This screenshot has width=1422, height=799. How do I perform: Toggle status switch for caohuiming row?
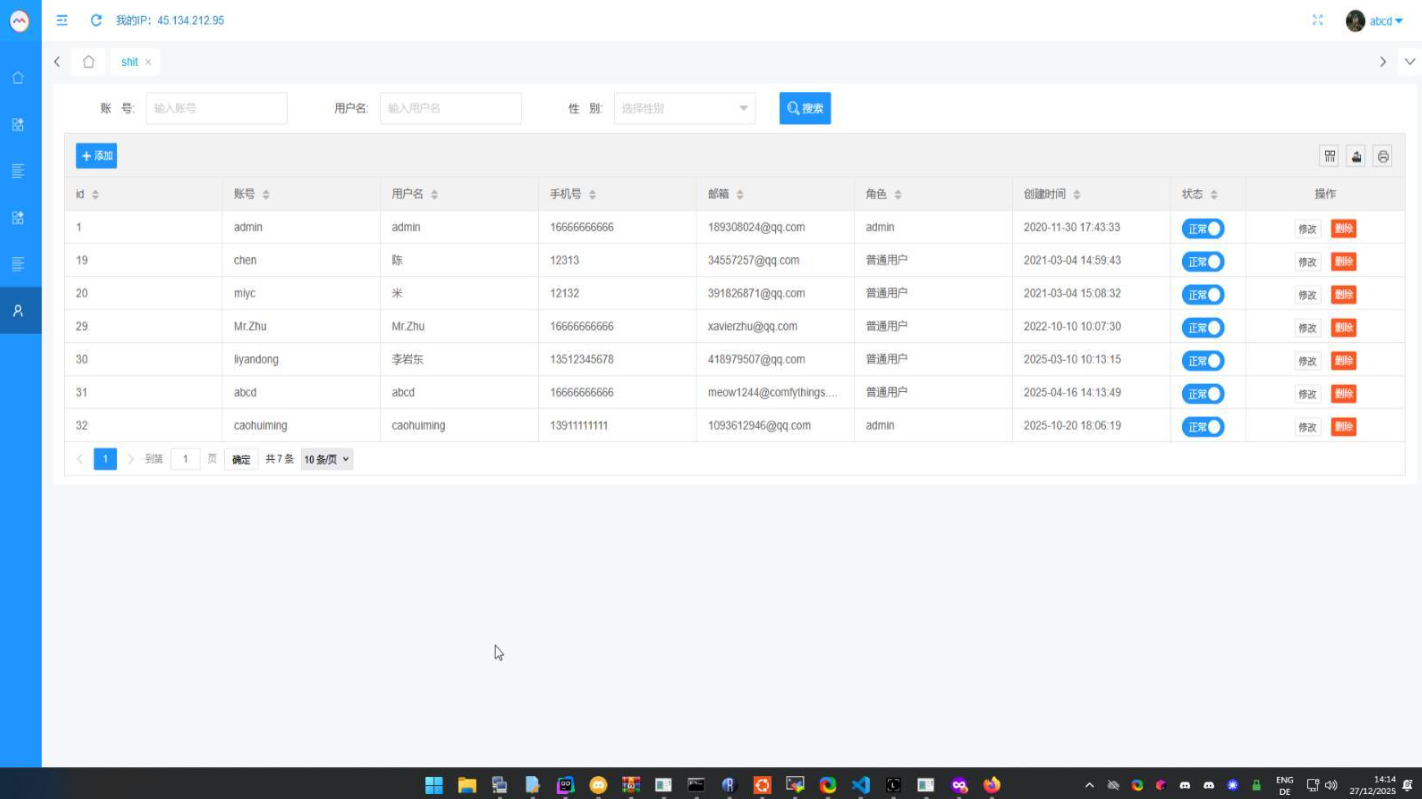(x=1203, y=427)
